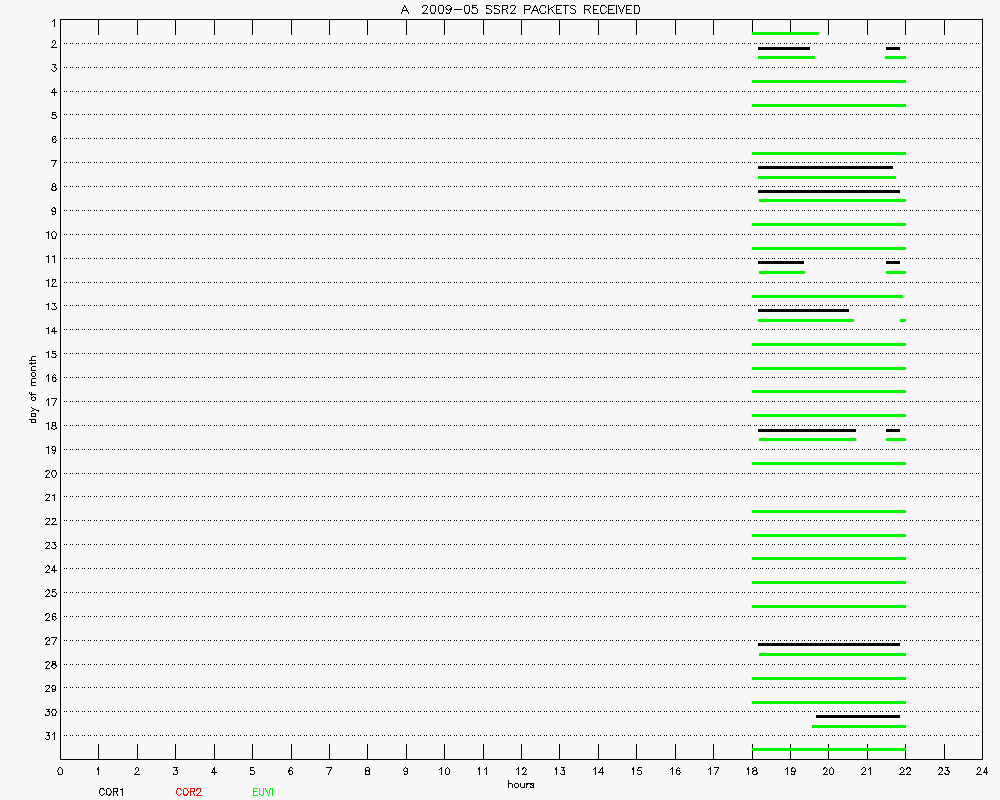1000x800 pixels.
Task: Click the long black bar on day 13
Action: tap(803, 310)
